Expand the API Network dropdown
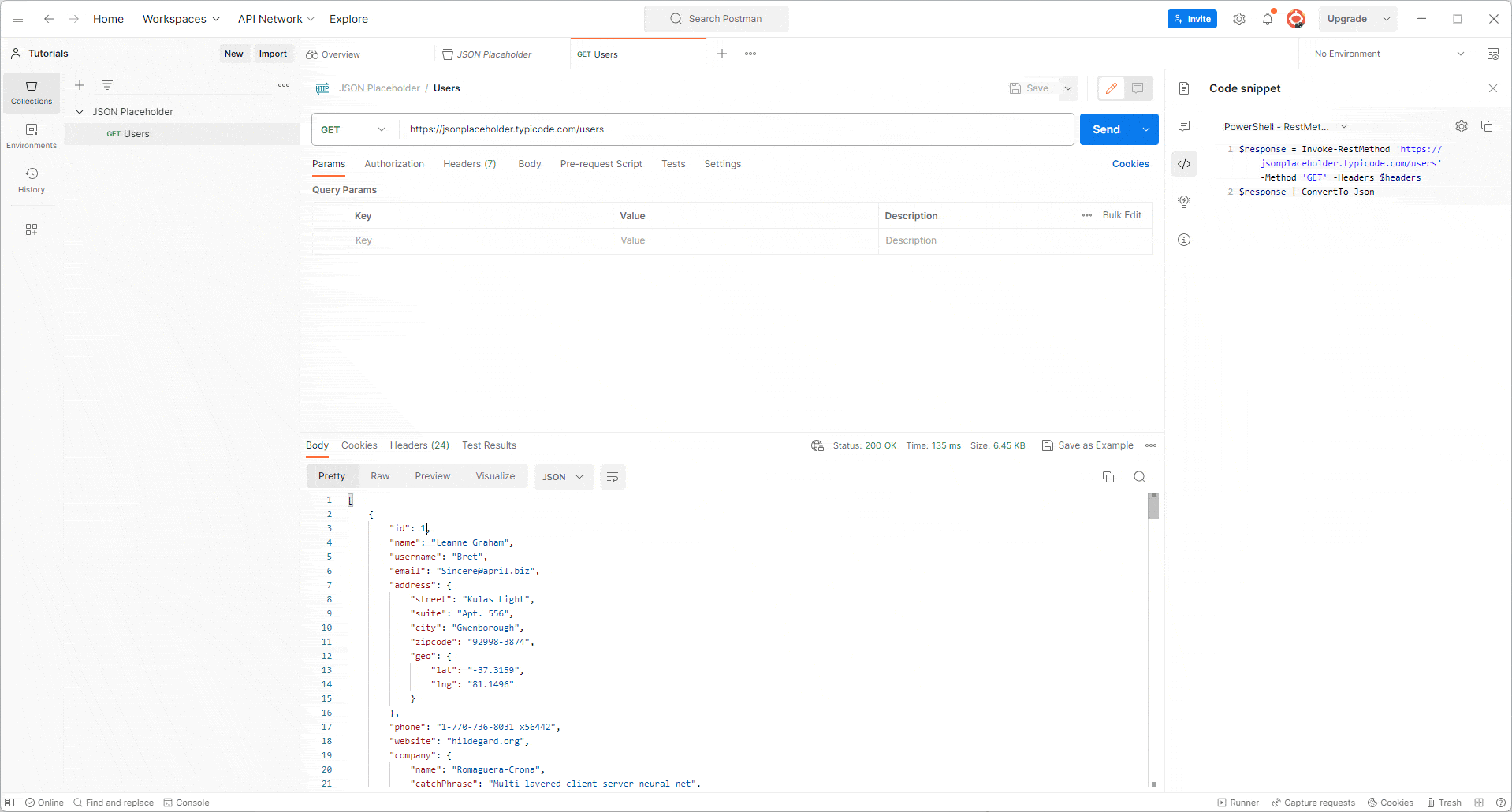This screenshot has height=812, width=1512. point(276,19)
